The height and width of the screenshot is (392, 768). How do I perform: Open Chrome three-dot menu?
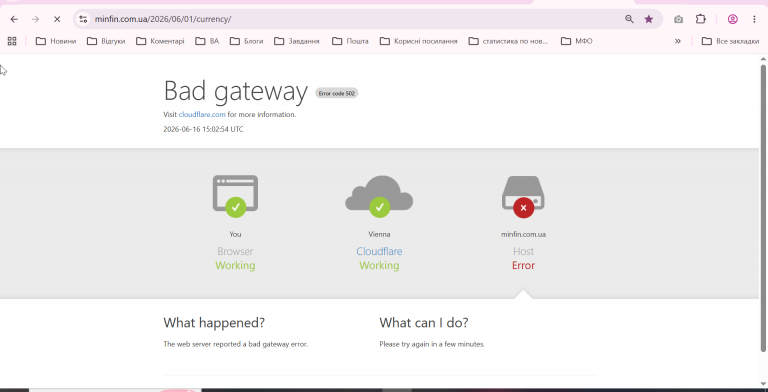click(x=754, y=19)
